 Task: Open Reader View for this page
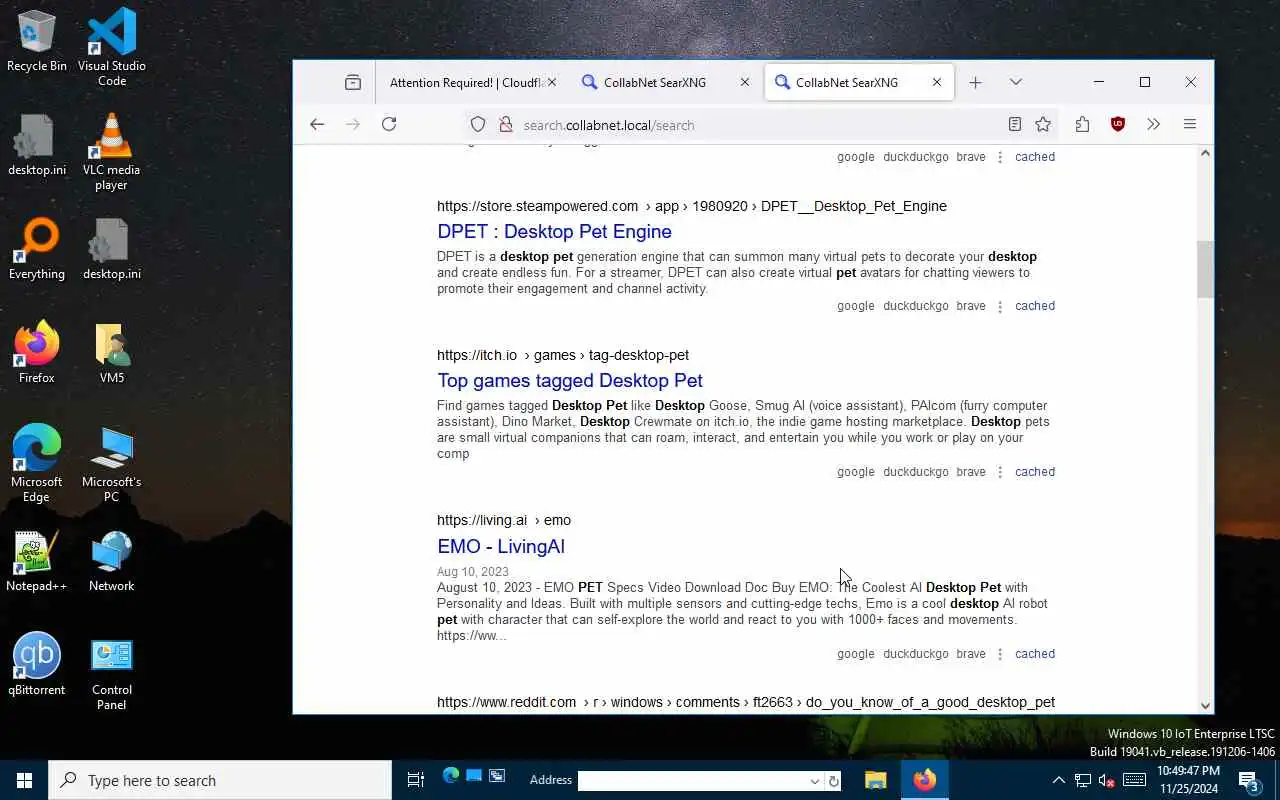[x=1014, y=124]
